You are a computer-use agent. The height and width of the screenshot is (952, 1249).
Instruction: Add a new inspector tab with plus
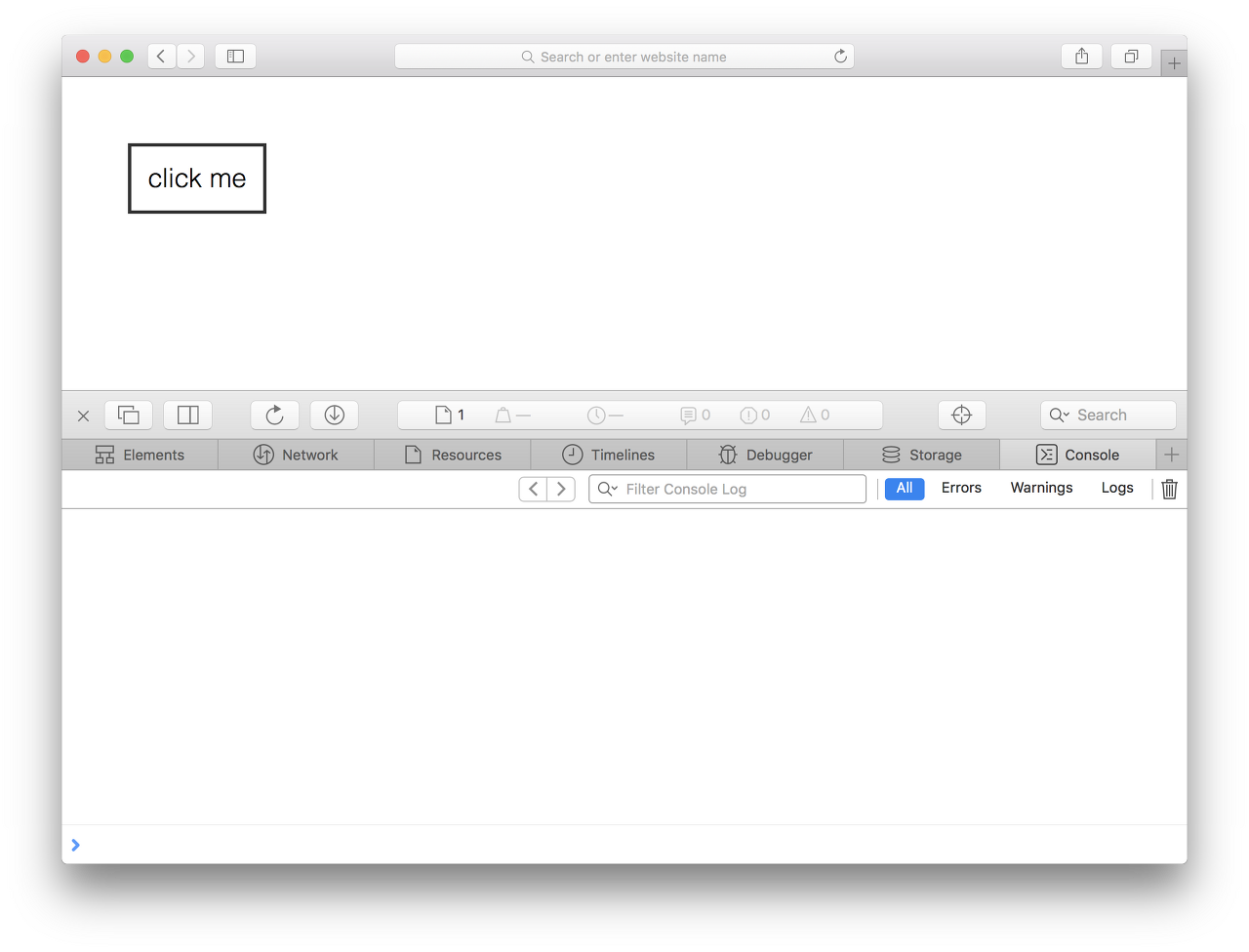(1172, 455)
